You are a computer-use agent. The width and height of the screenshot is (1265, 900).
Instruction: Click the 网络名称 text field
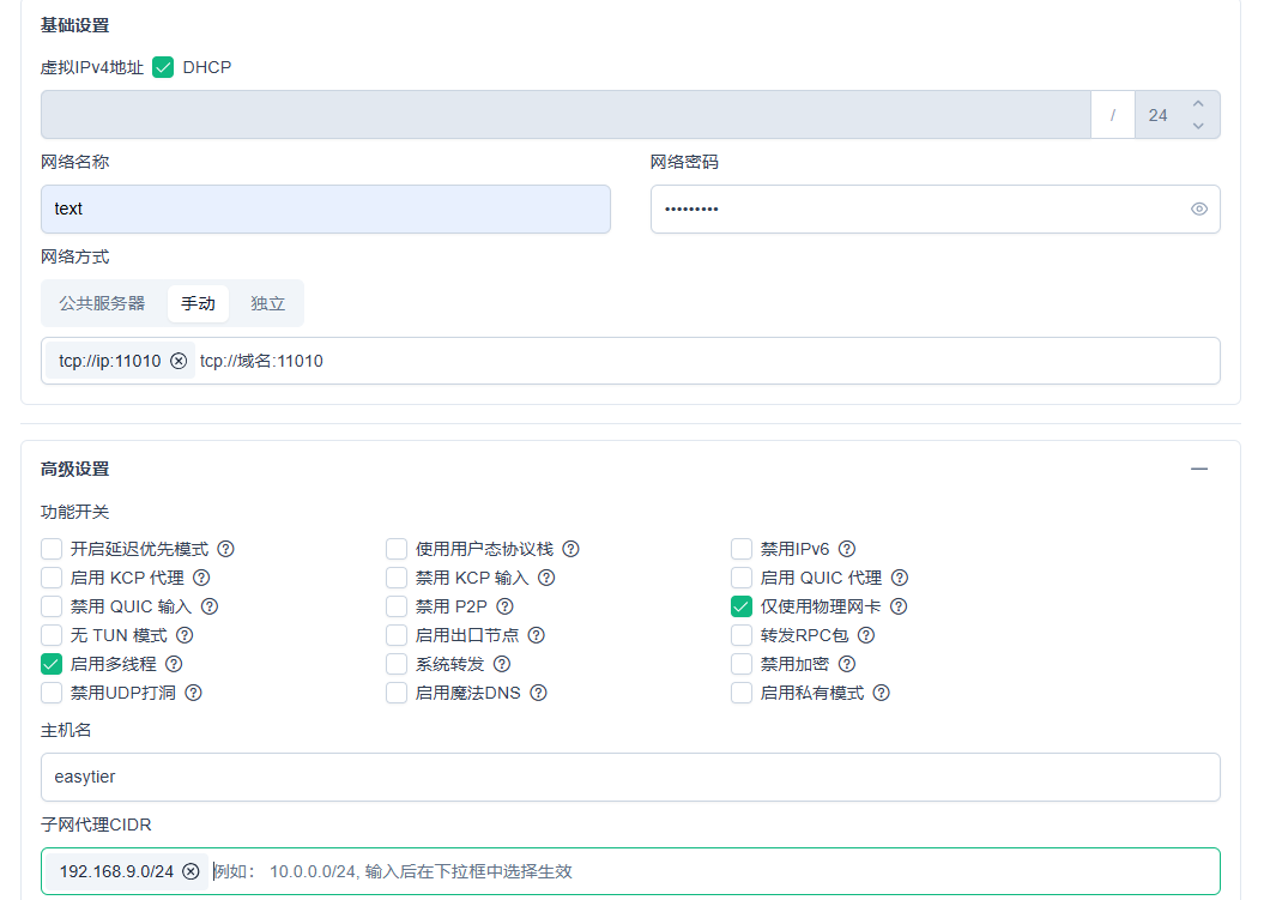tap(325, 209)
